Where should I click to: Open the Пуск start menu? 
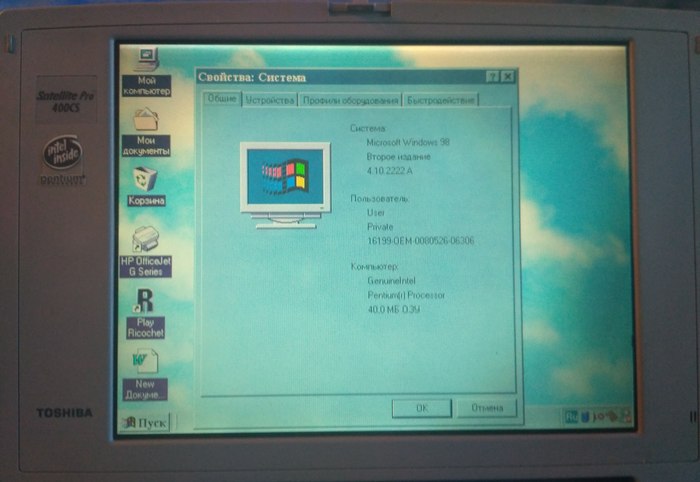point(145,423)
